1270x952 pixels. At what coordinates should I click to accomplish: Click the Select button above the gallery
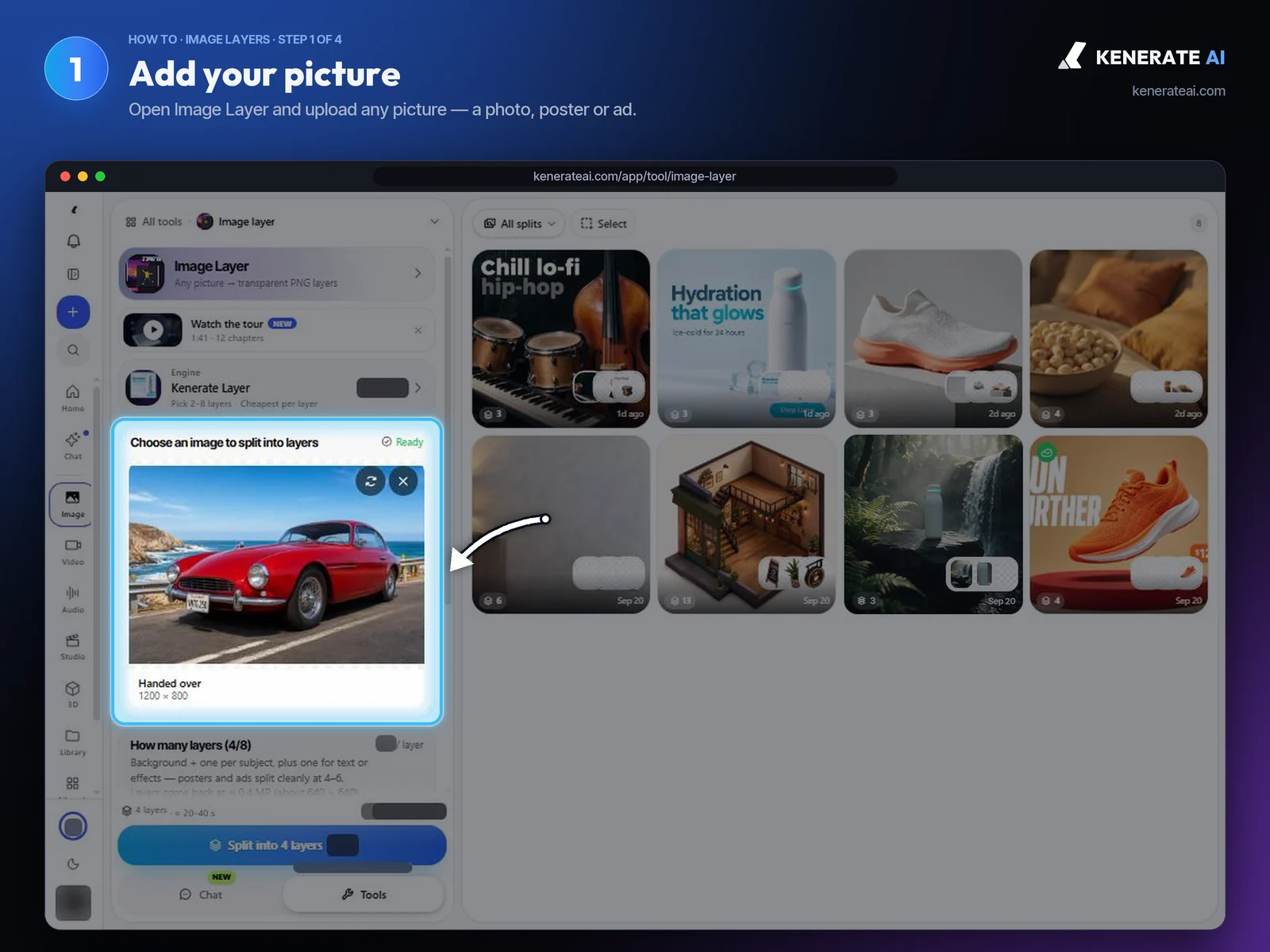click(x=603, y=224)
